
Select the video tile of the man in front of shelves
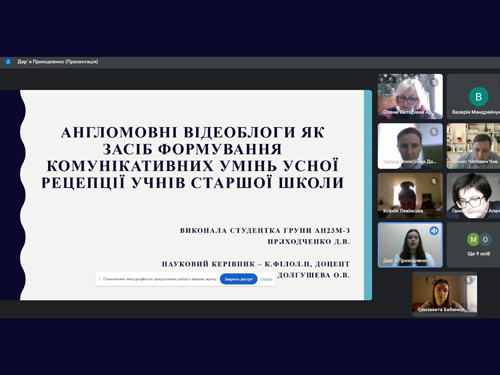473,146
